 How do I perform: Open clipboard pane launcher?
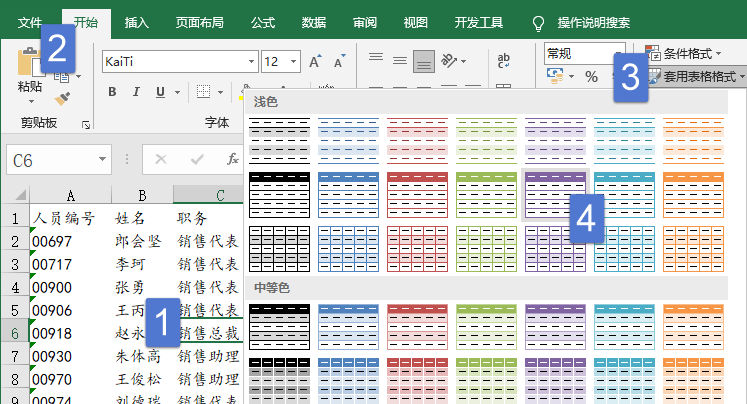coord(86,125)
